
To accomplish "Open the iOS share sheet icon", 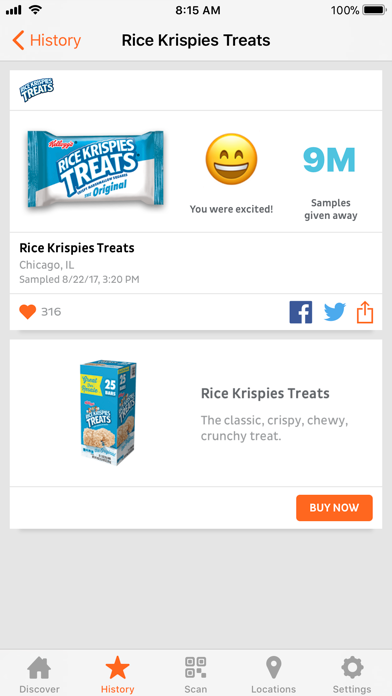I will (365, 312).
